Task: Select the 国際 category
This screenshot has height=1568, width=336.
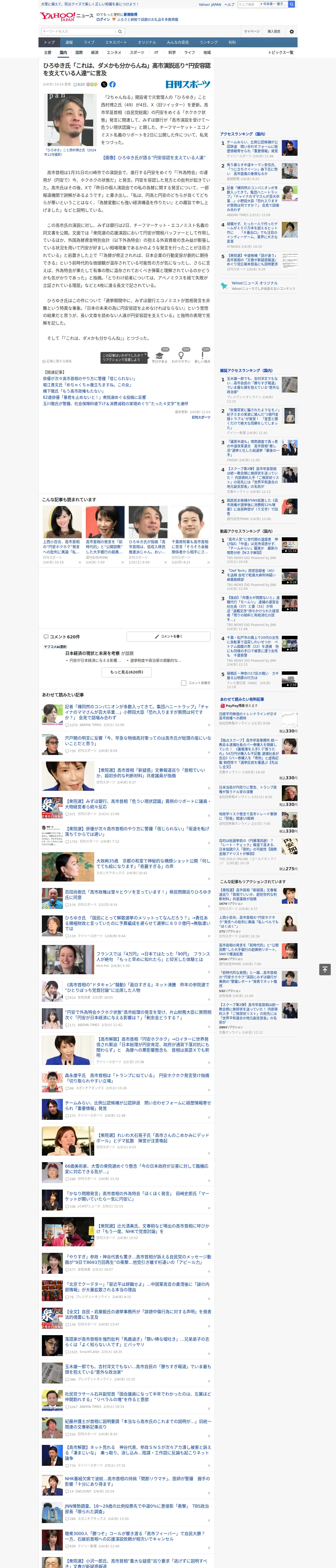Action: point(79,52)
